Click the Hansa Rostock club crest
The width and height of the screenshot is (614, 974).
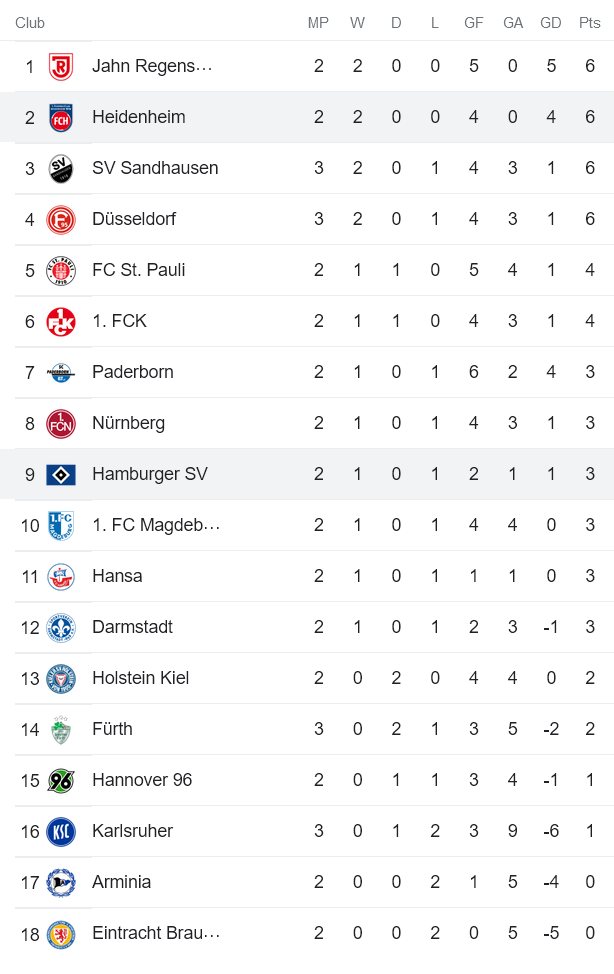61,575
